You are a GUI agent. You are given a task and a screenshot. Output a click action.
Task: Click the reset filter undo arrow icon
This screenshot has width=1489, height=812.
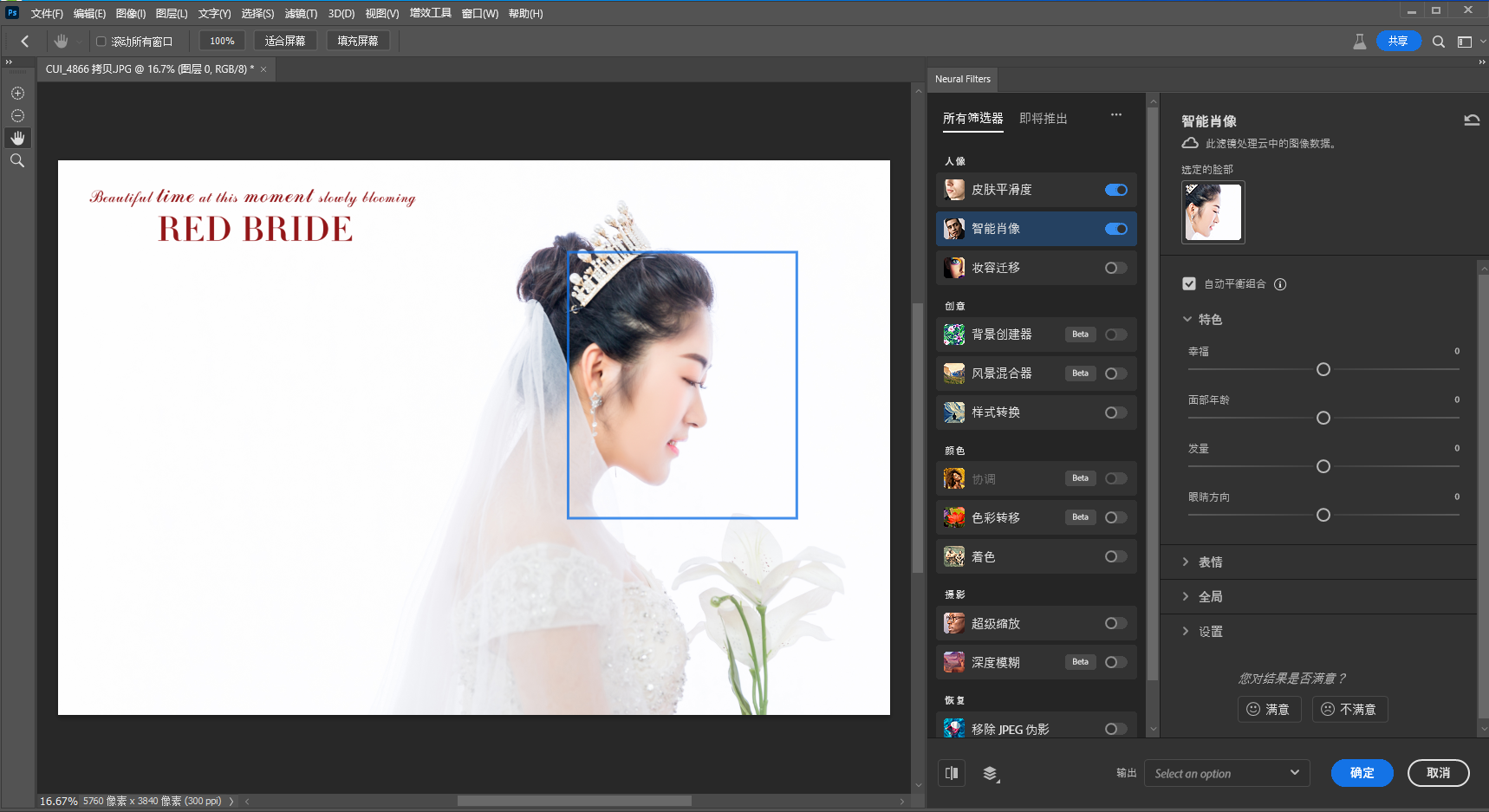click(x=1471, y=120)
